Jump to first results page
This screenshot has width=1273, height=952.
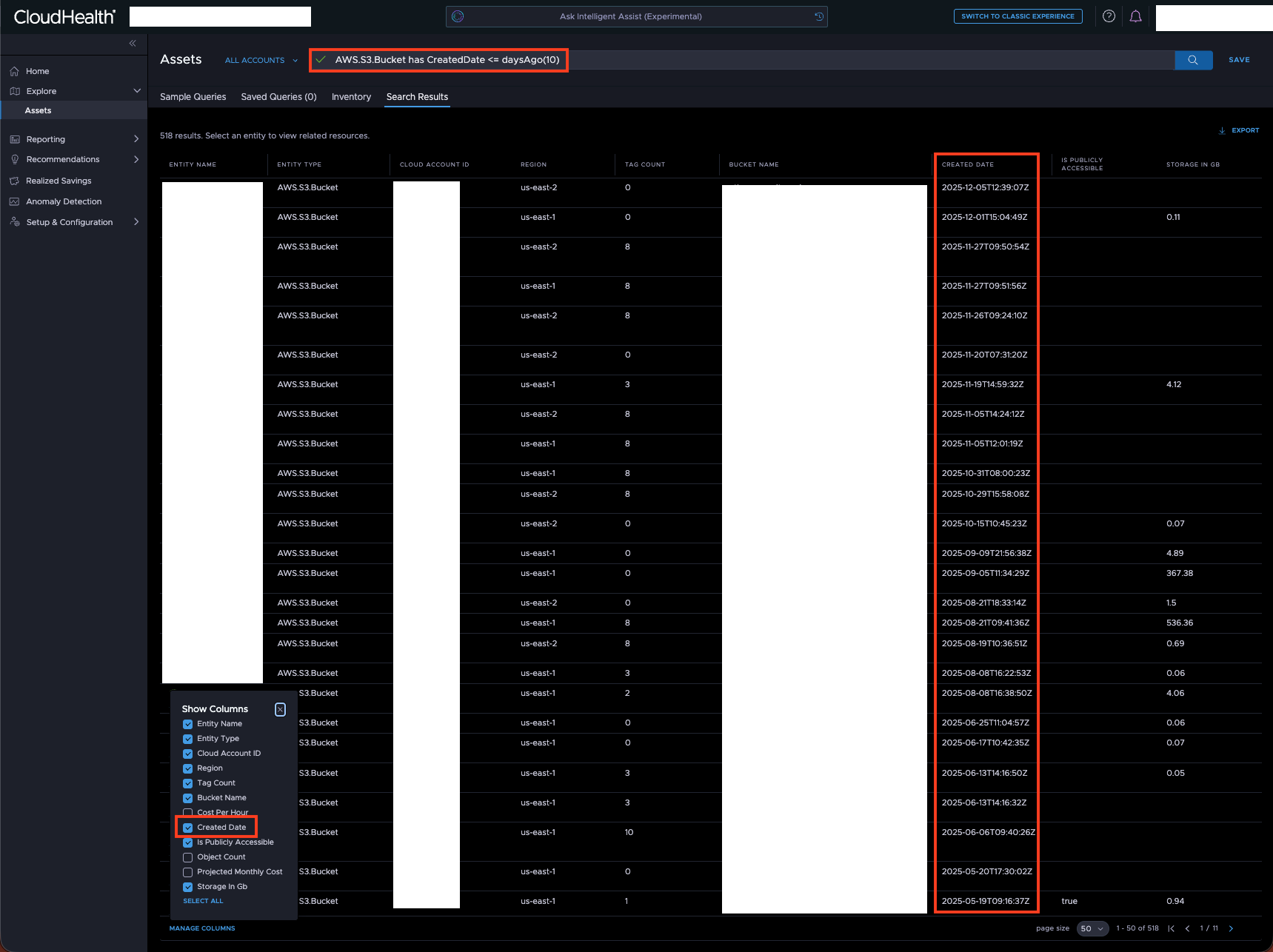[1171, 928]
